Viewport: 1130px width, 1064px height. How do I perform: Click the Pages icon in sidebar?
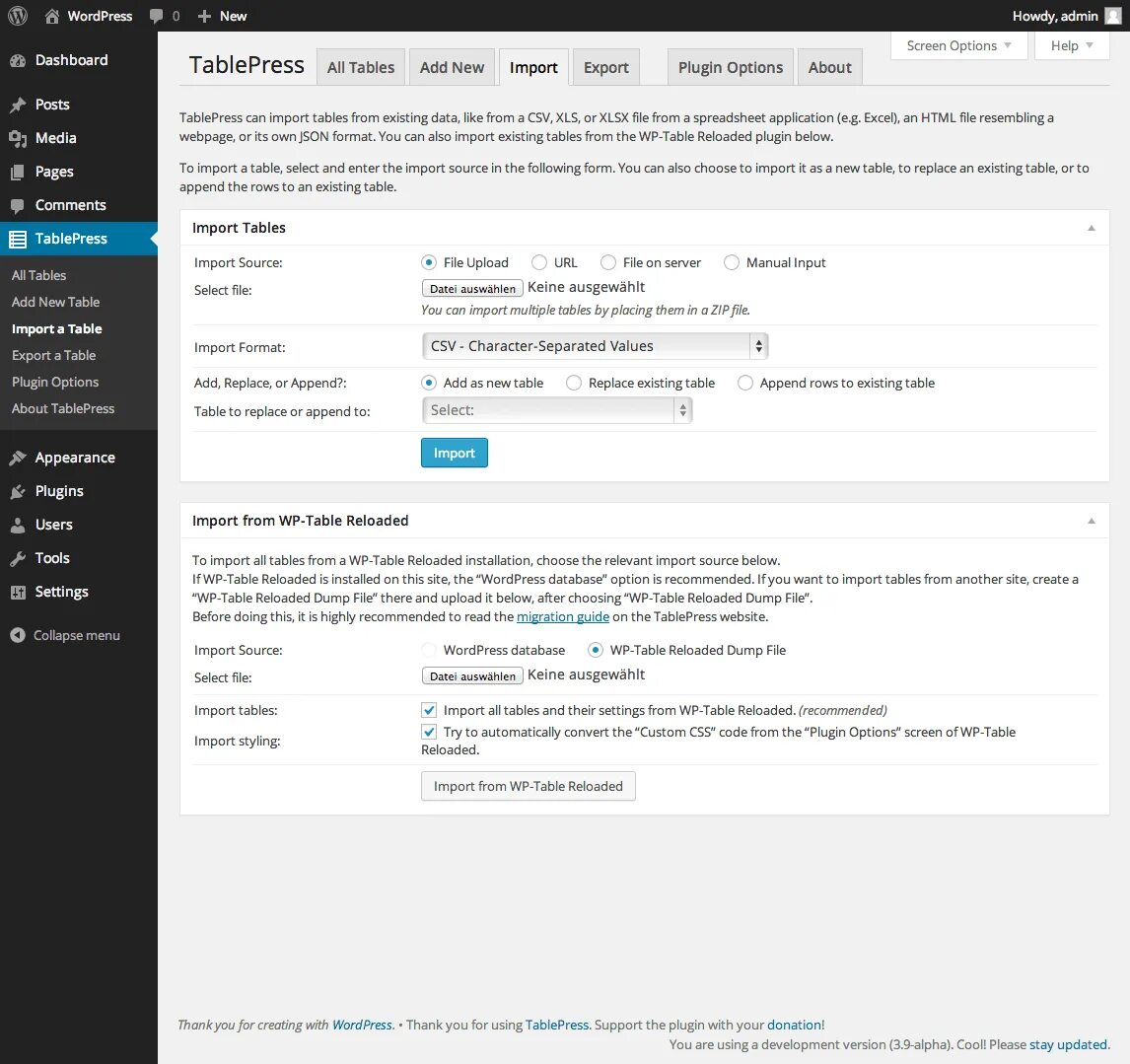pyautogui.click(x=18, y=173)
